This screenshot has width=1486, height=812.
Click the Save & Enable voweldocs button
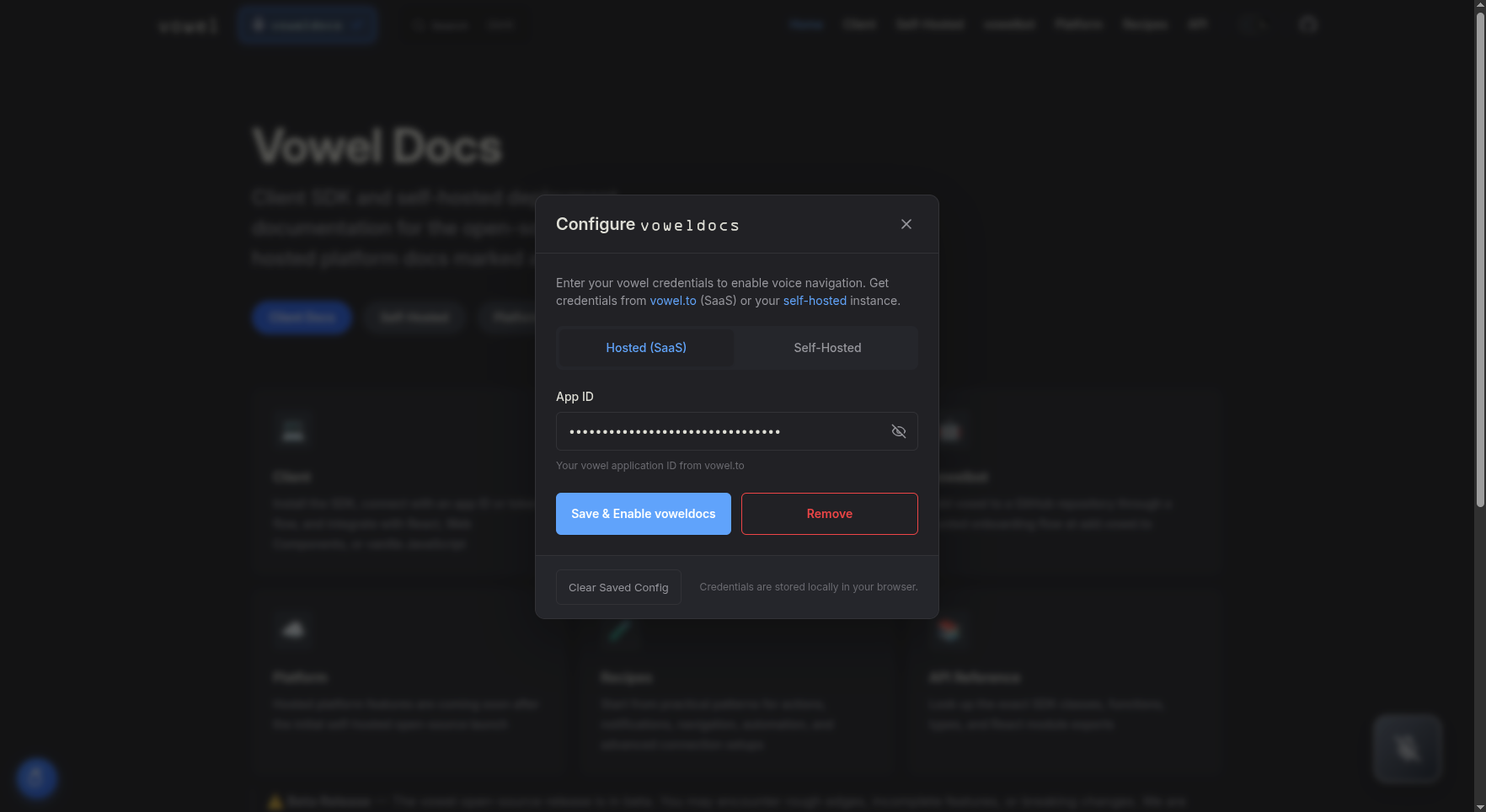pyautogui.click(x=643, y=513)
